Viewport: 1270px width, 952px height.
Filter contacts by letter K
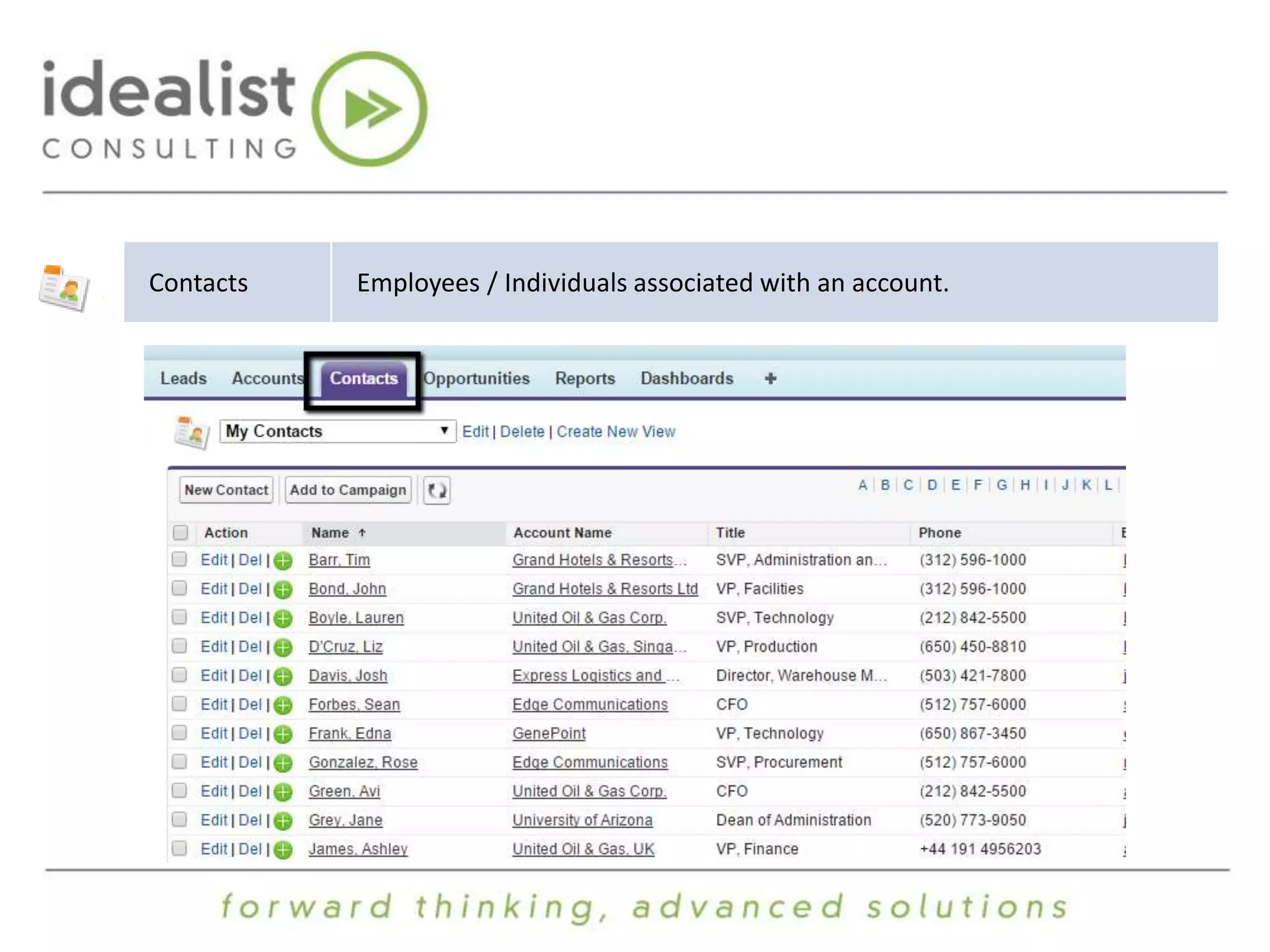pyautogui.click(x=1086, y=485)
